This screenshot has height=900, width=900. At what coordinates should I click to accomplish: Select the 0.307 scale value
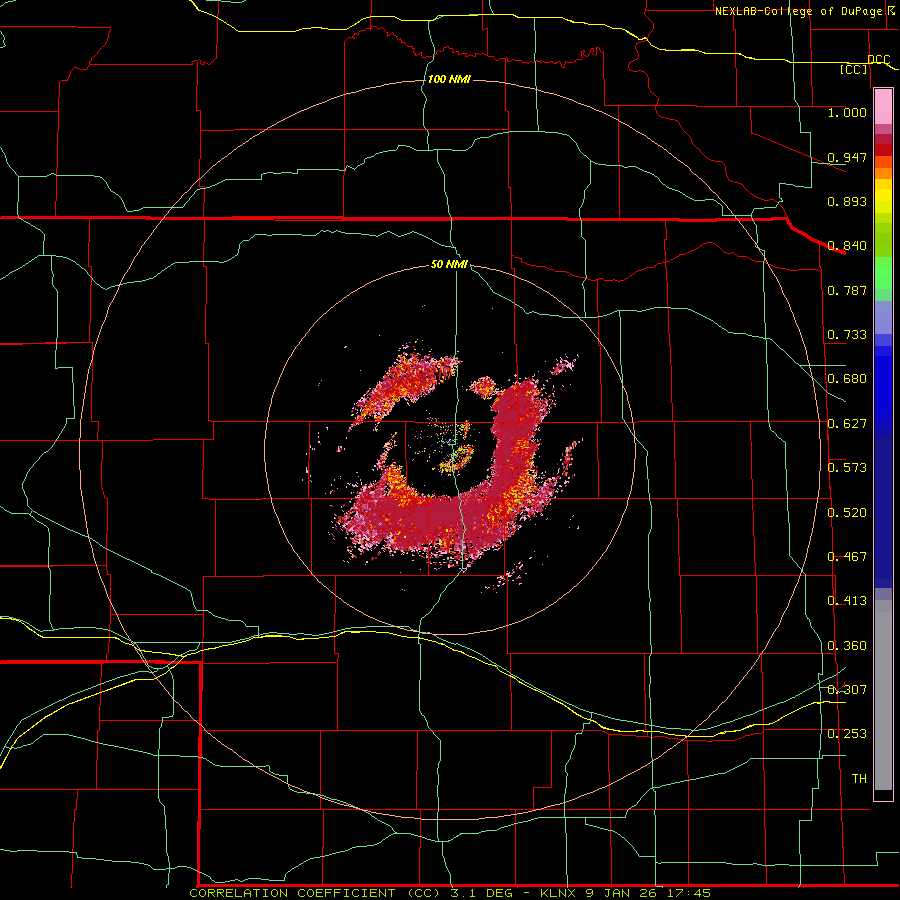[x=847, y=690]
